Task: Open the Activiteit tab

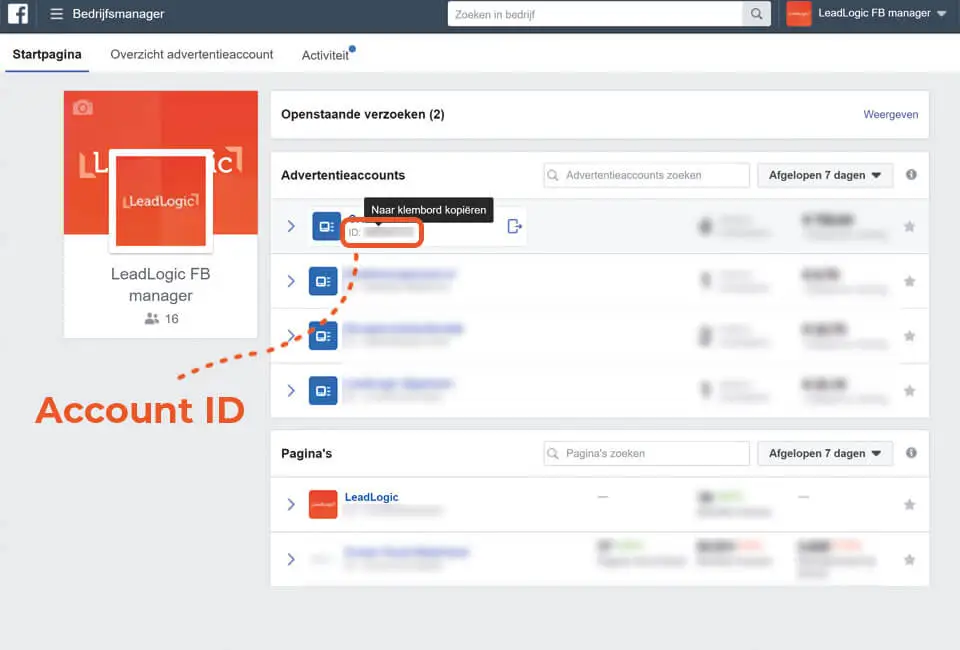Action: (325, 56)
